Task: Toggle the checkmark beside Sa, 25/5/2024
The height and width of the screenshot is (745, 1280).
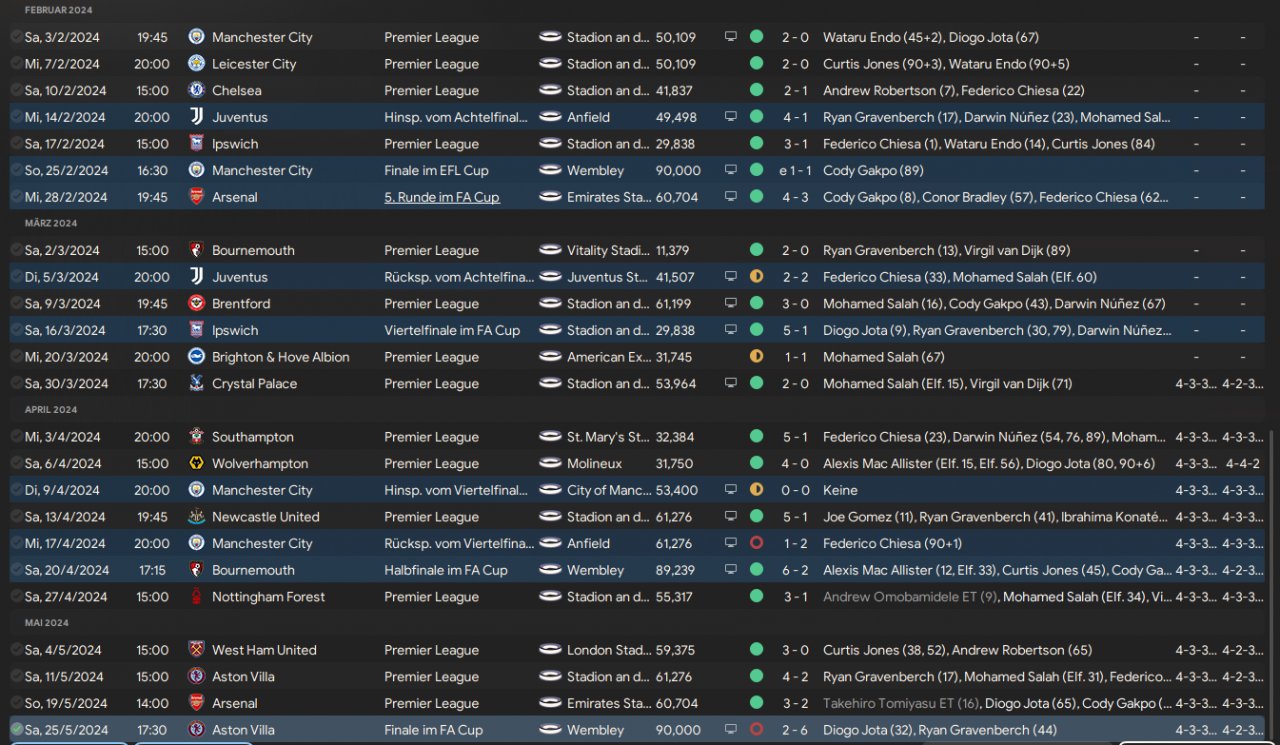Action: tap(17, 730)
